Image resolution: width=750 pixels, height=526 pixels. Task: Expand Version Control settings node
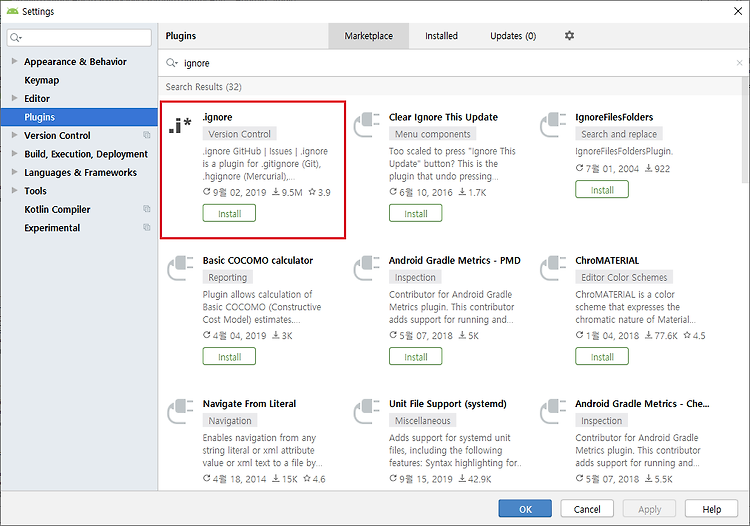pos(14,135)
